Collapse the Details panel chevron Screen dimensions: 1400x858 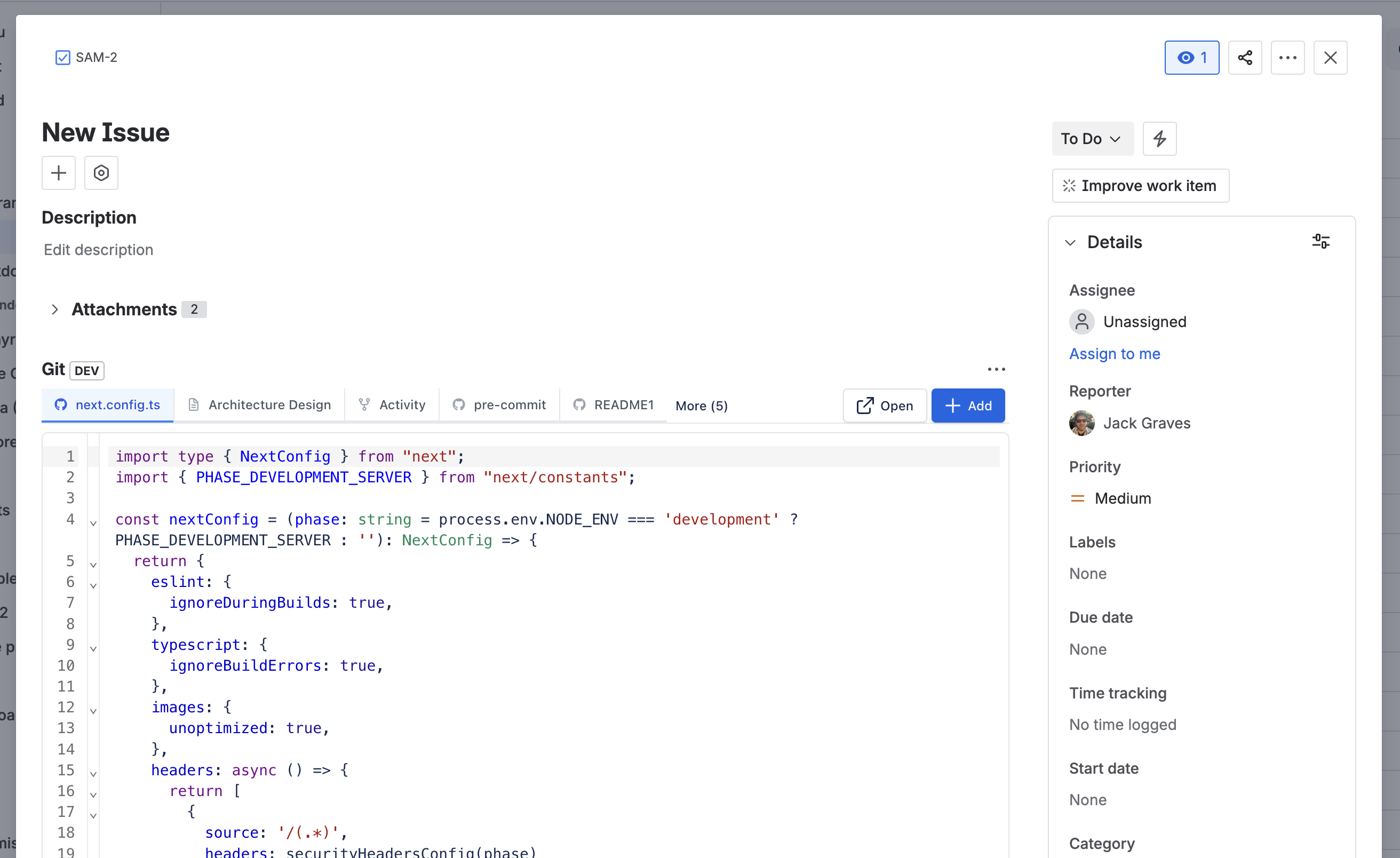(1070, 243)
